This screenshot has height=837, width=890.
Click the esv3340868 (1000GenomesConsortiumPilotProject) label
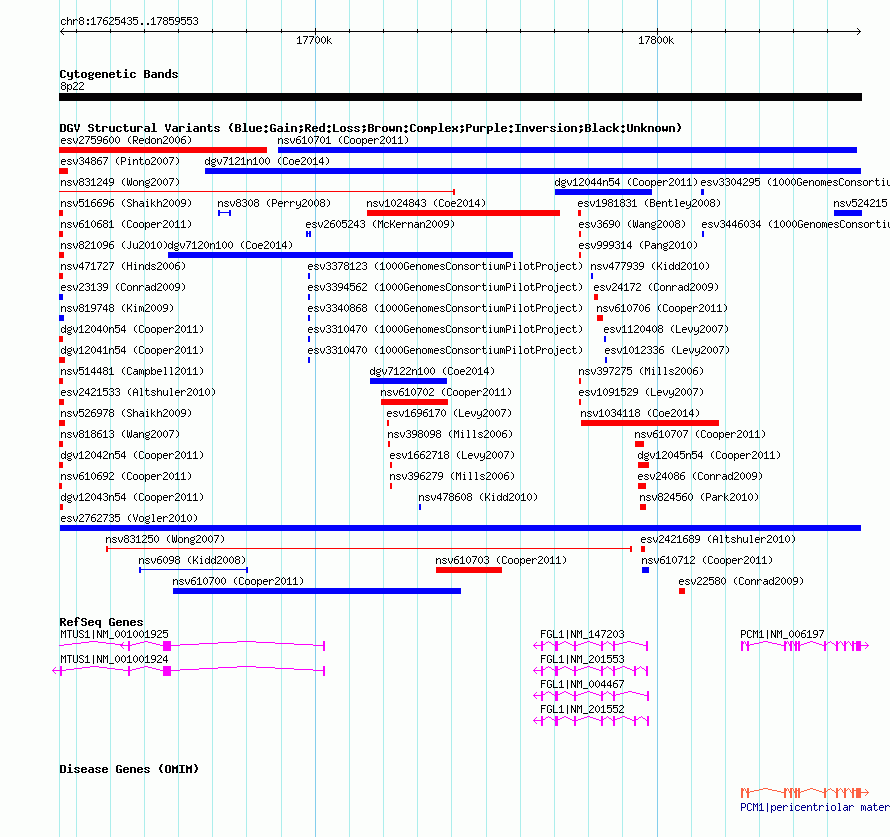(x=445, y=308)
